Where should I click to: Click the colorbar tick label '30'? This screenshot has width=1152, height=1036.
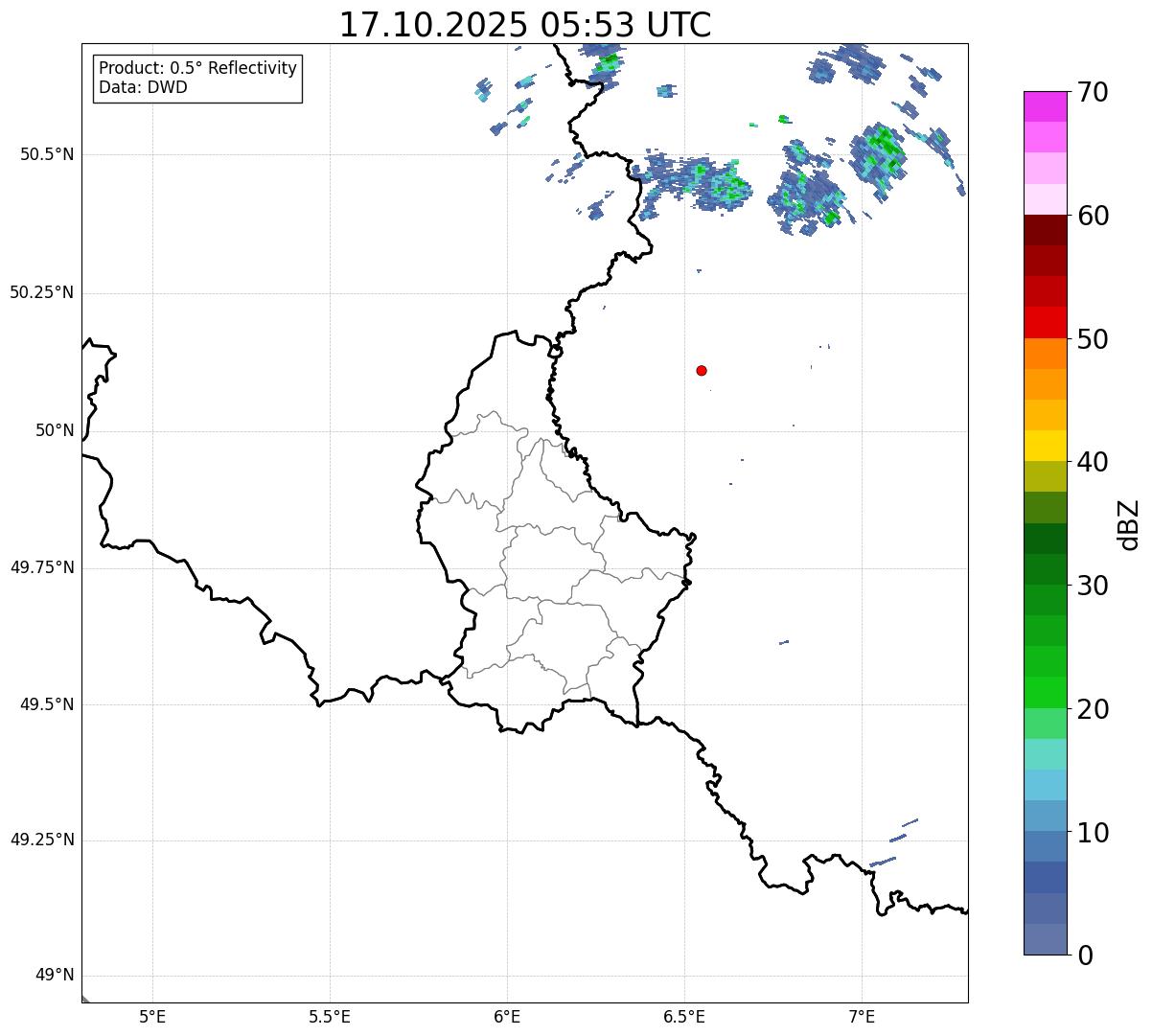point(1093,586)
